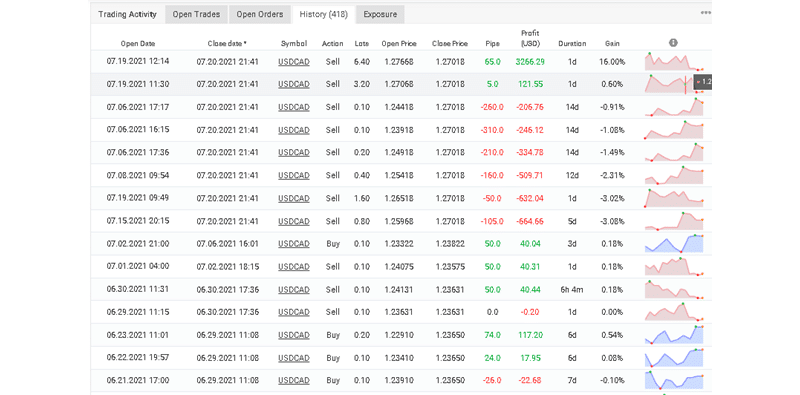800x395 pixels.
Task: Open USDCAD link in -509.71 profit row
Action: click(294, 176)
